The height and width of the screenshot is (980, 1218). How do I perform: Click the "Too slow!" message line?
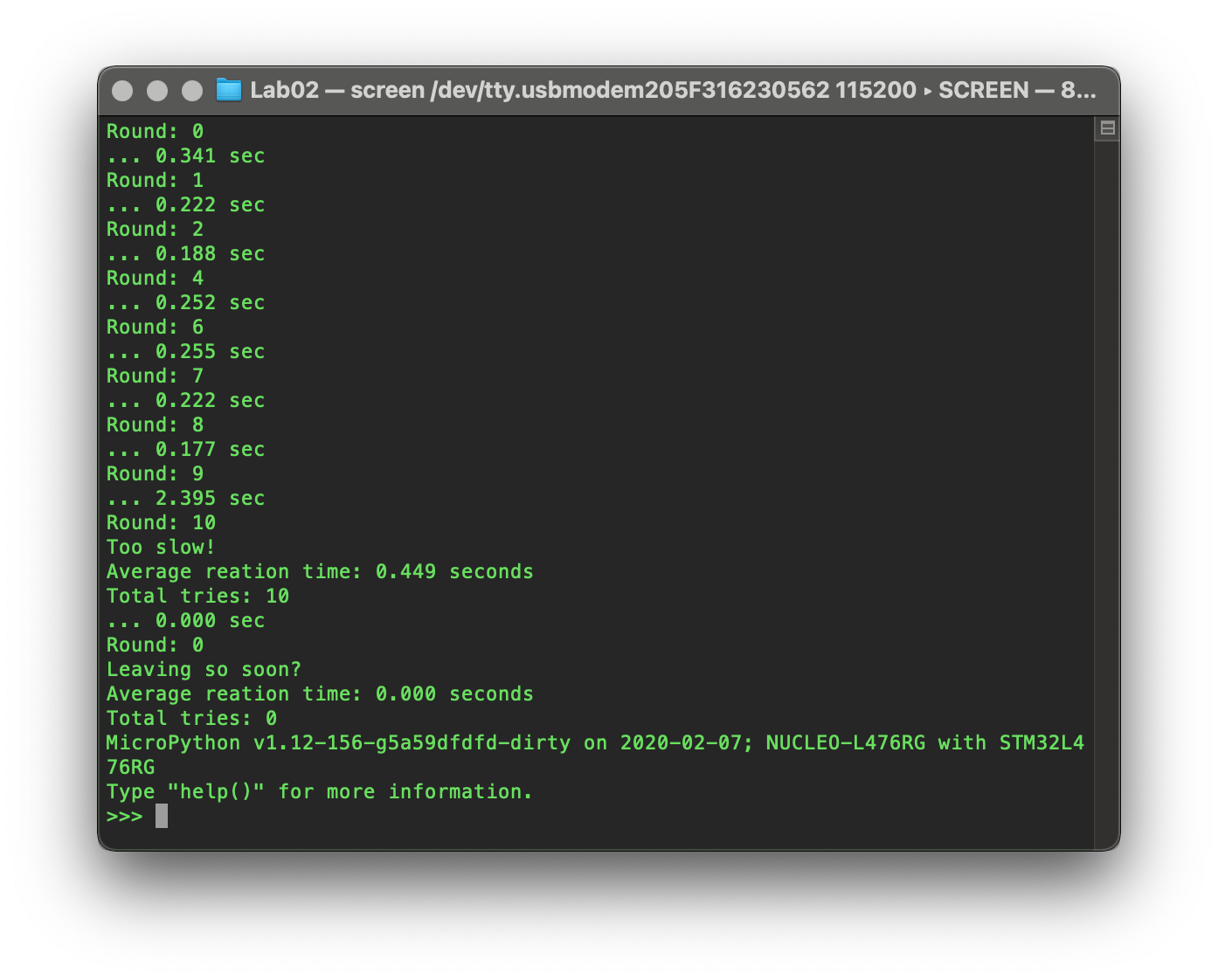[x=161, y=547]
